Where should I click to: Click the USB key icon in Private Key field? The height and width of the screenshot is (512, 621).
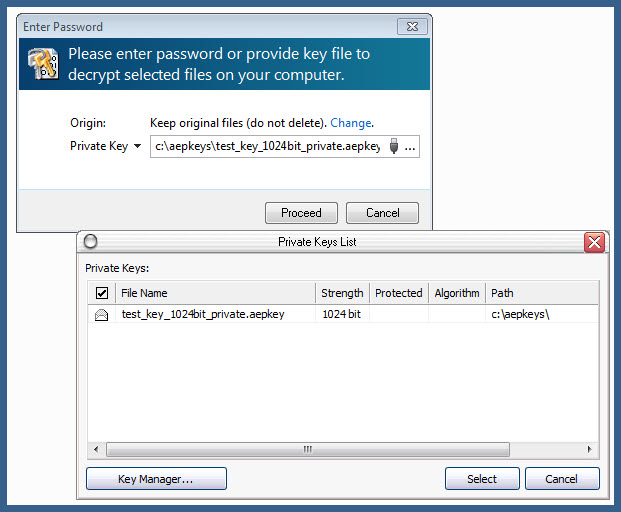pyautogui.click(x=394, y=147)
